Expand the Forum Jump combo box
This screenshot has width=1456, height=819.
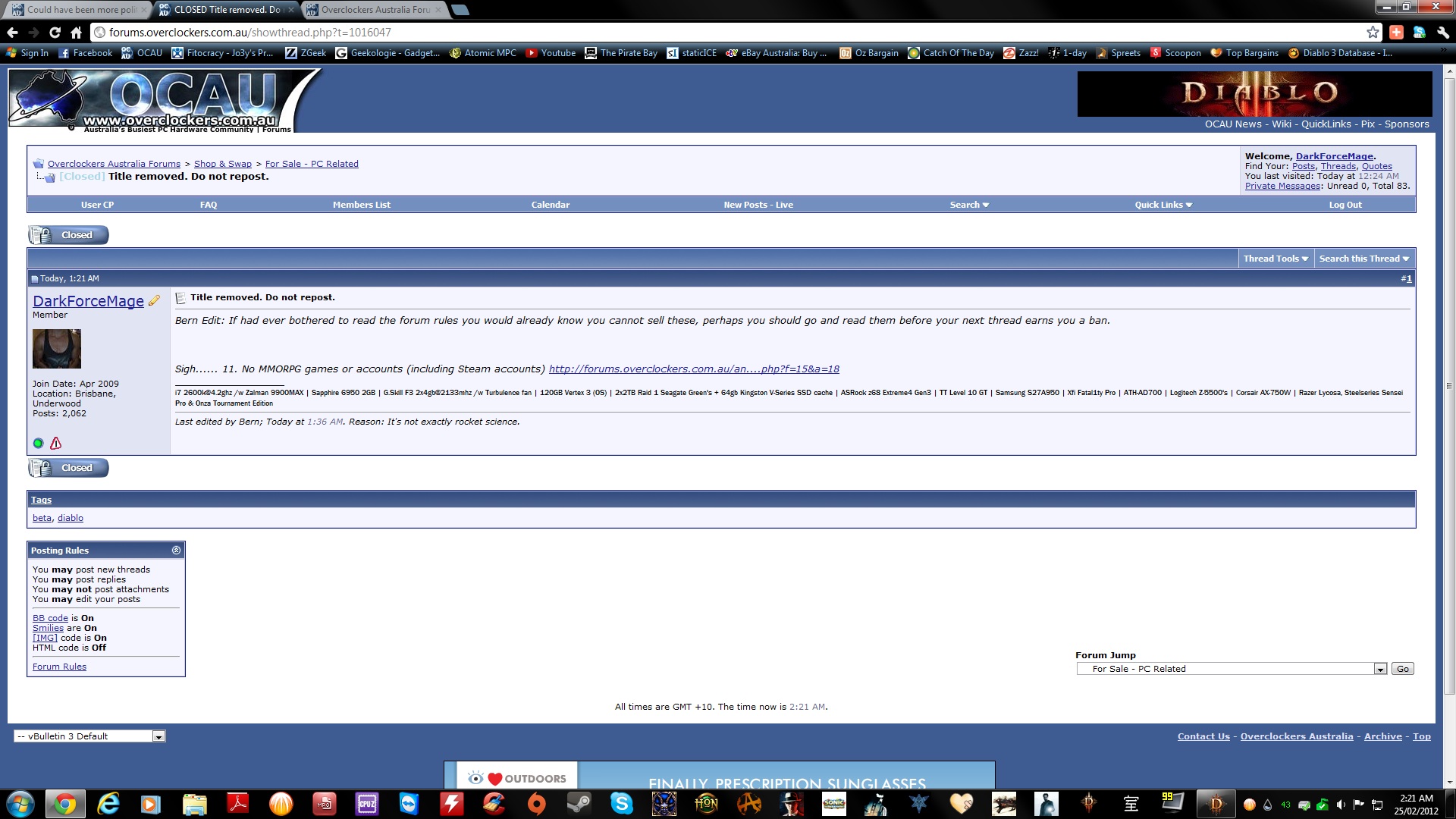[x=1380, y=669]
